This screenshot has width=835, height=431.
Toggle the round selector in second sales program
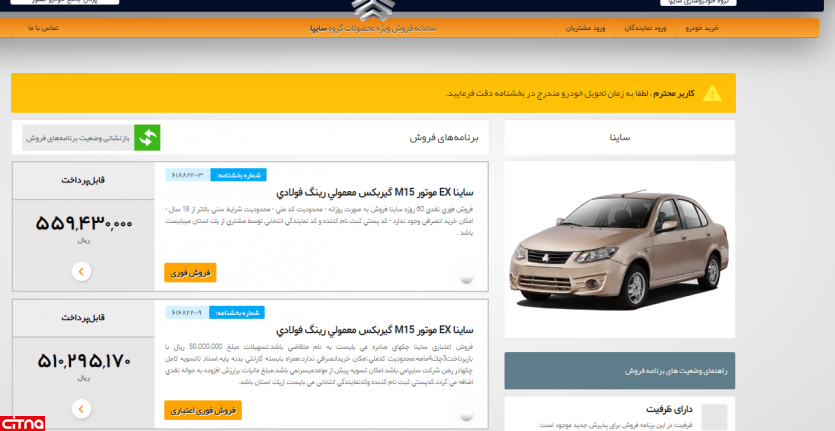(x=466, y=416)
